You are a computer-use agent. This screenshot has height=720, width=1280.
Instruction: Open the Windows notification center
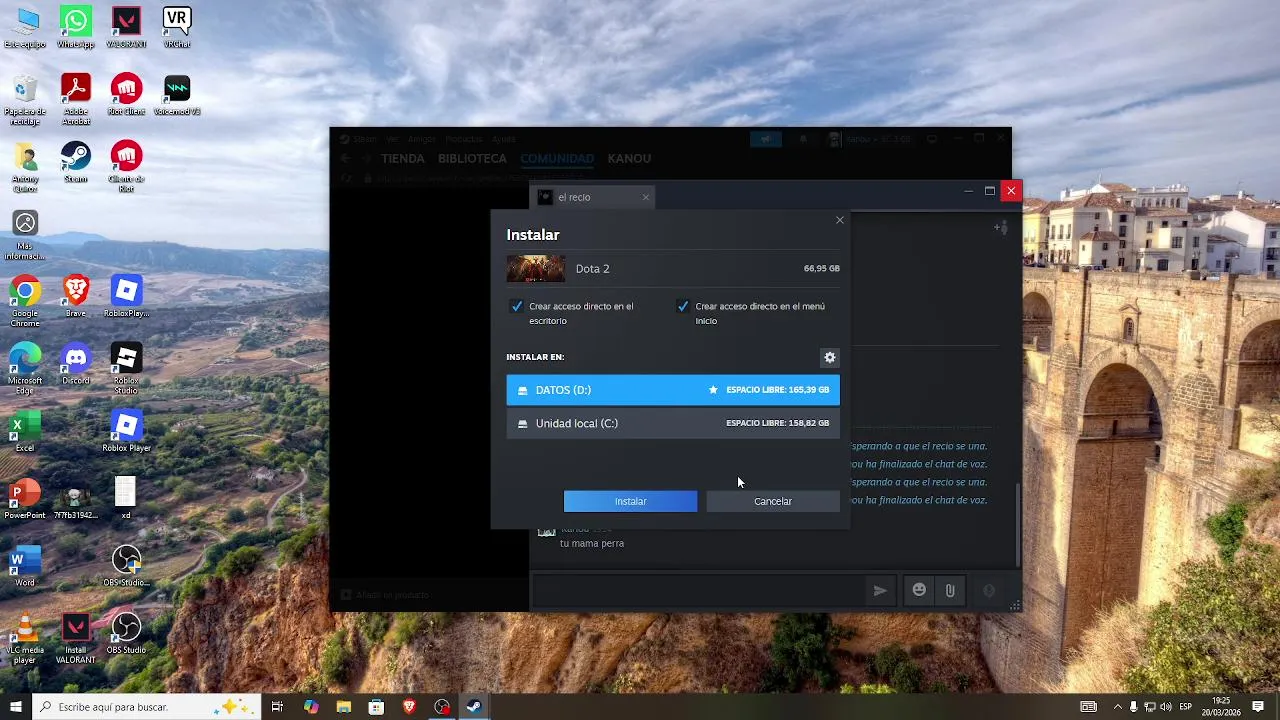(1258, 707)
